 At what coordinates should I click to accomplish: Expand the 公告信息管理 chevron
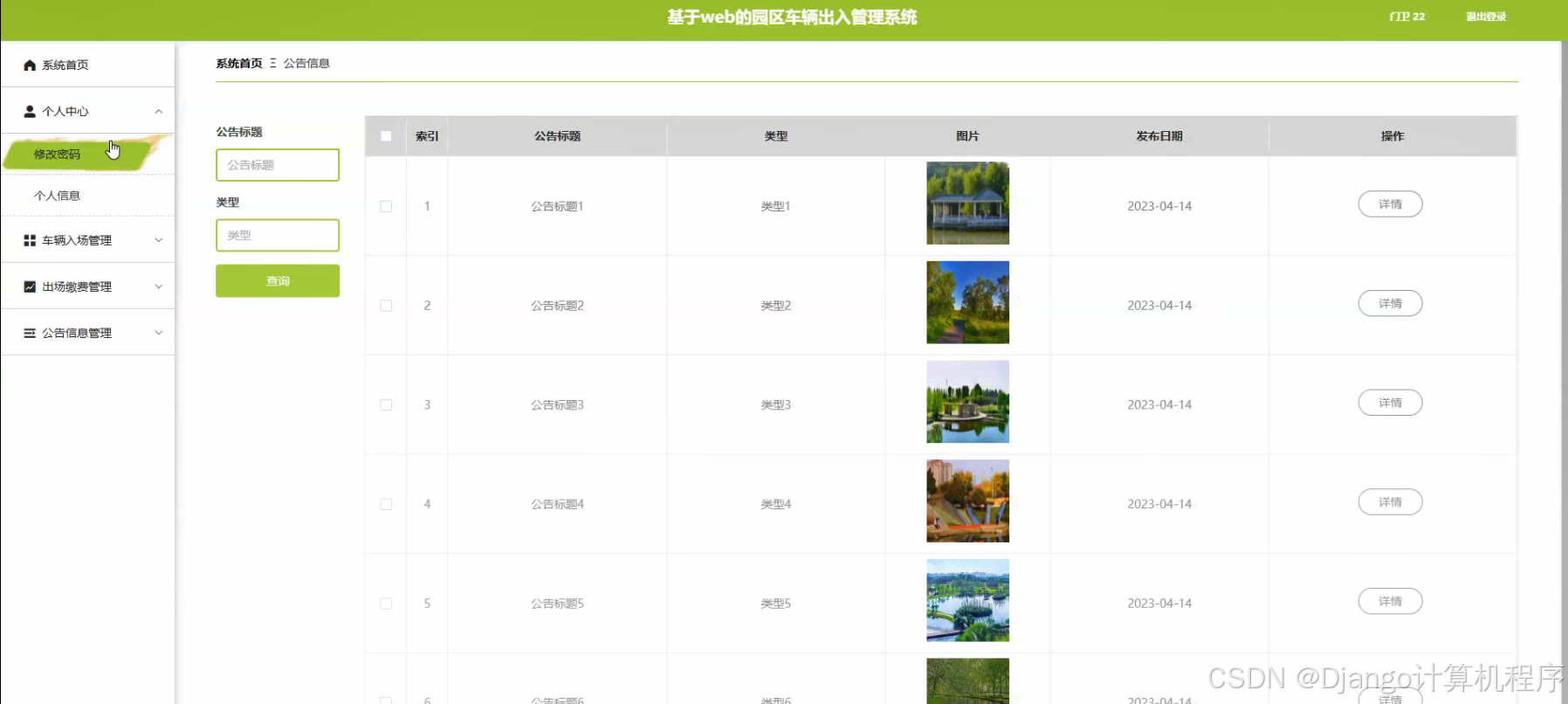tap(159, 333)
